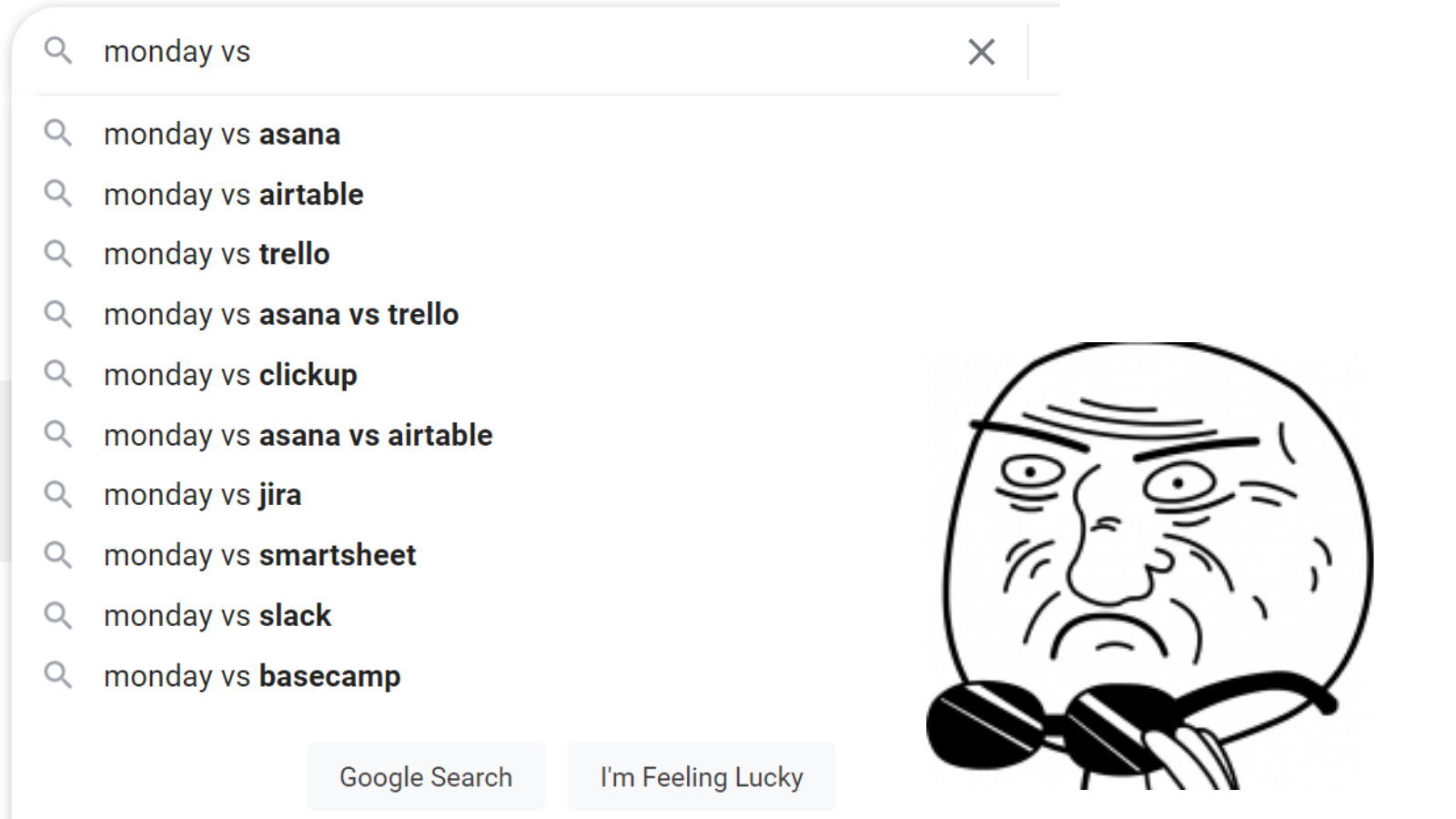Click the magnifier icon in the search box
Screen dimensions: 1456x819
tap(58, 51)
